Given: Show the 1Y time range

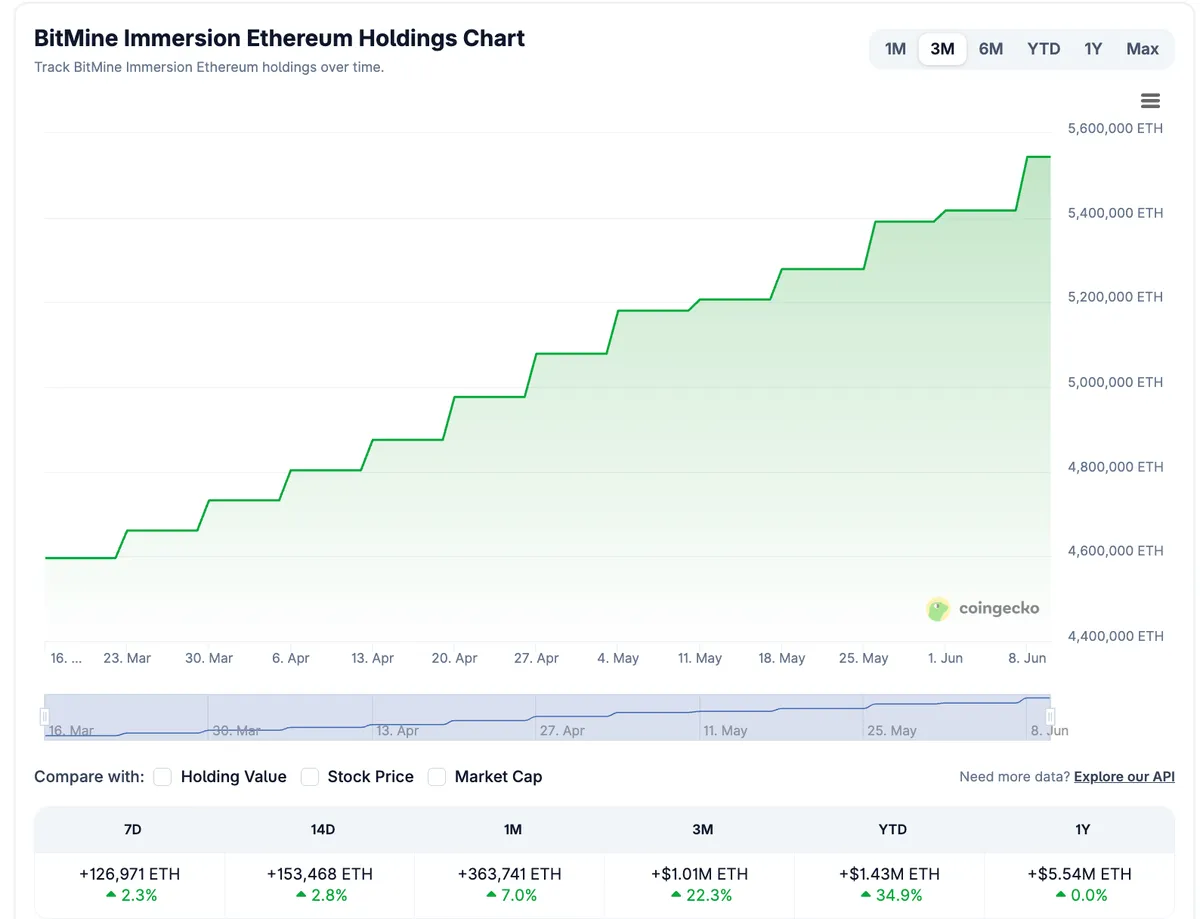Looking at the screenshot, I should pyautogui.click(x=1093, y=49).
